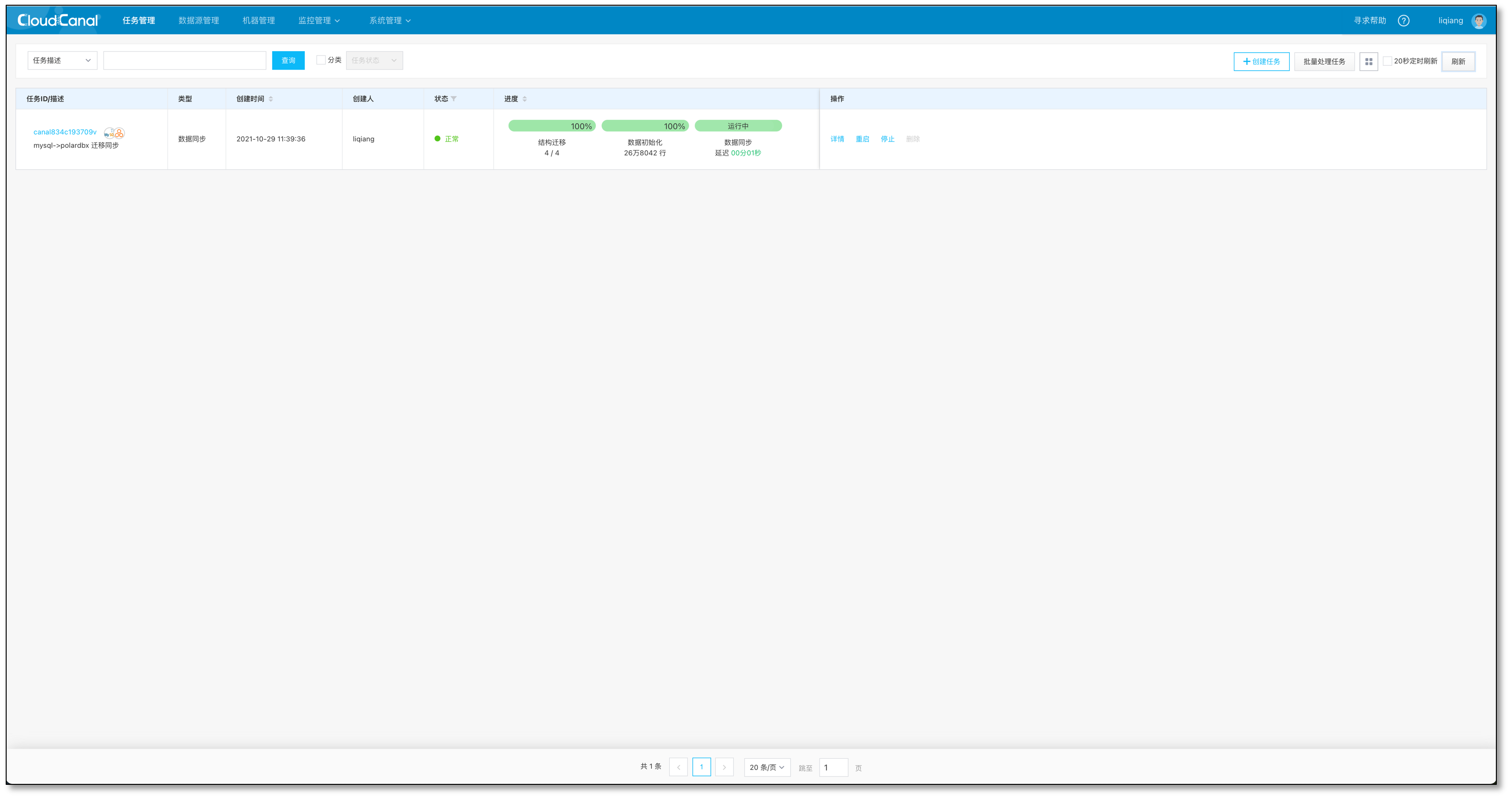Screen dimensions: 1512x800
Task: Focus the task search input field
Action: point(184,61)
